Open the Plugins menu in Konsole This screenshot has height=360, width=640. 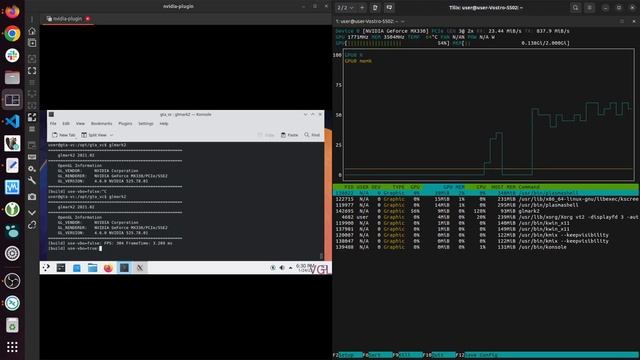coord(125,123)
